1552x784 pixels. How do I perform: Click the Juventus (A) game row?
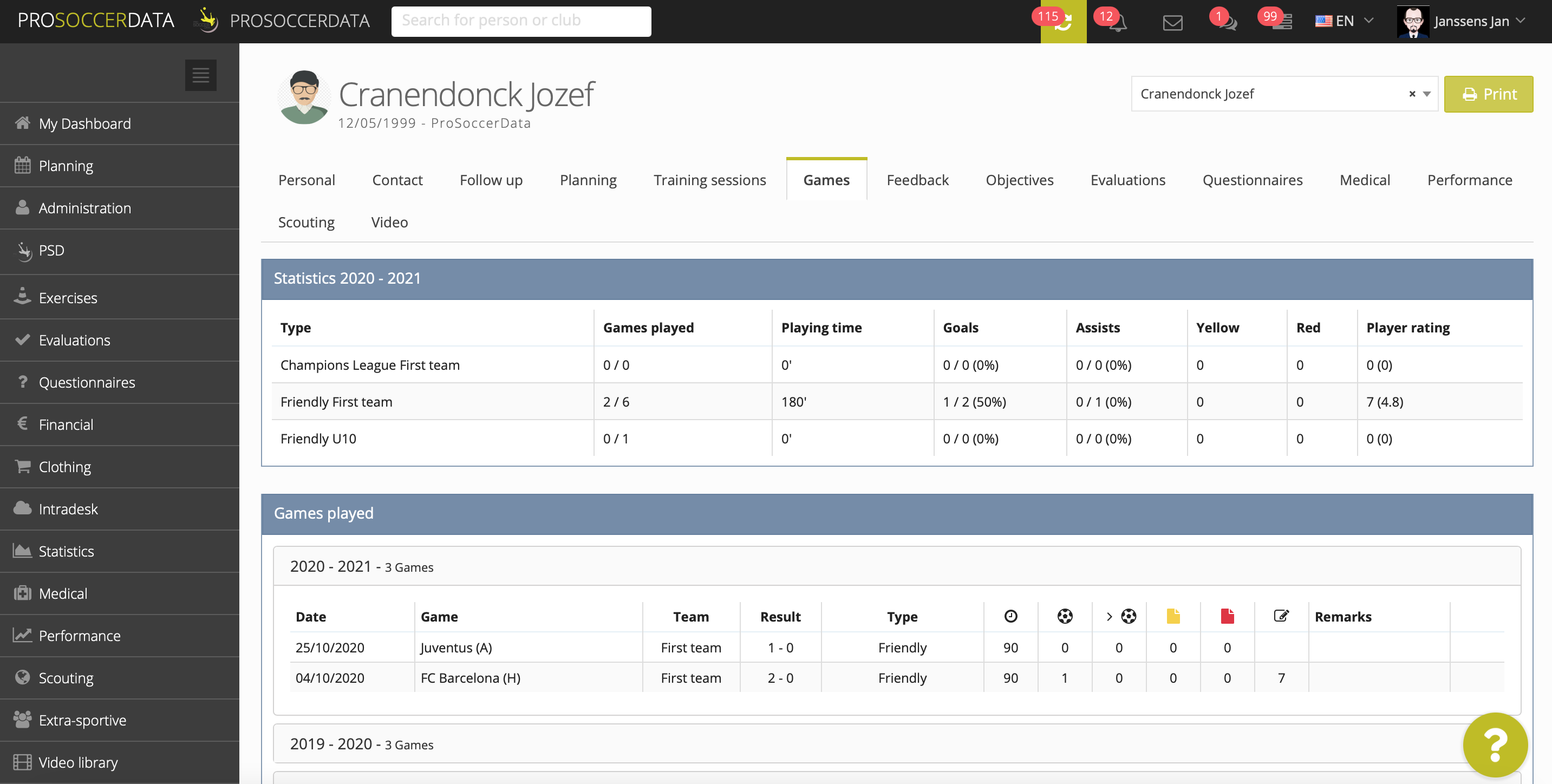[897, 647]
